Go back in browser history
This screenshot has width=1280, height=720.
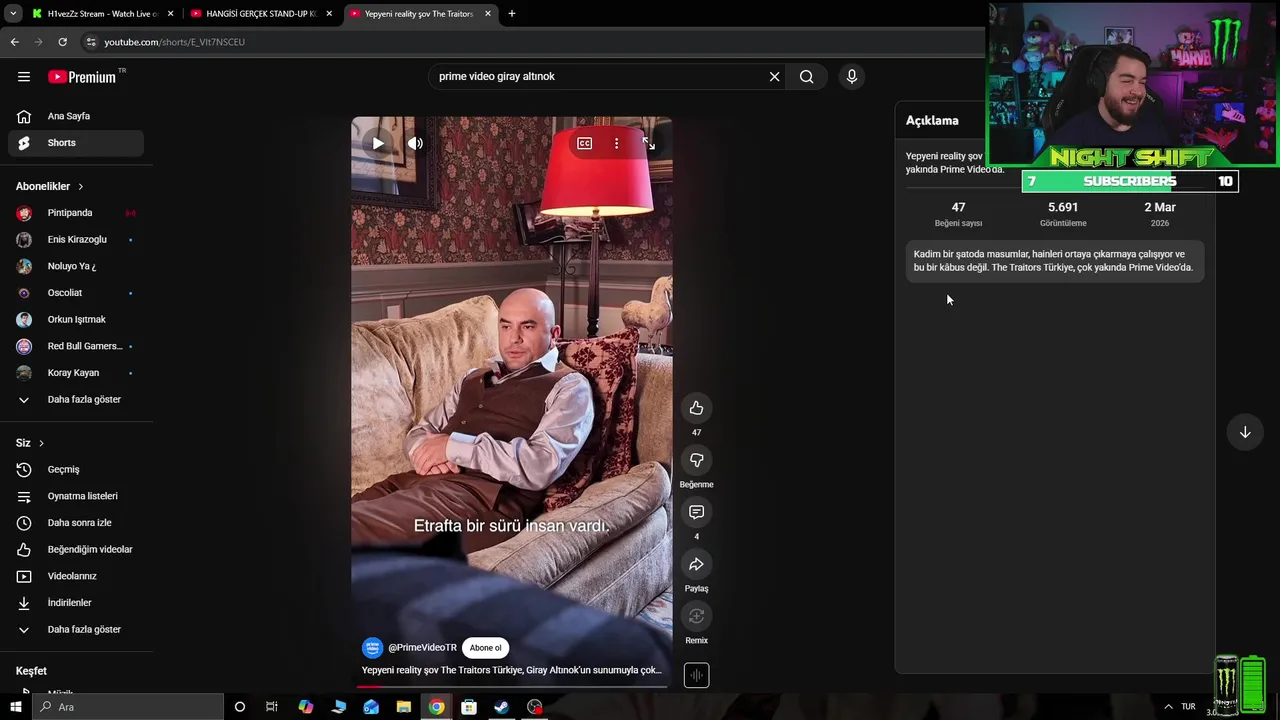(15, 42)
